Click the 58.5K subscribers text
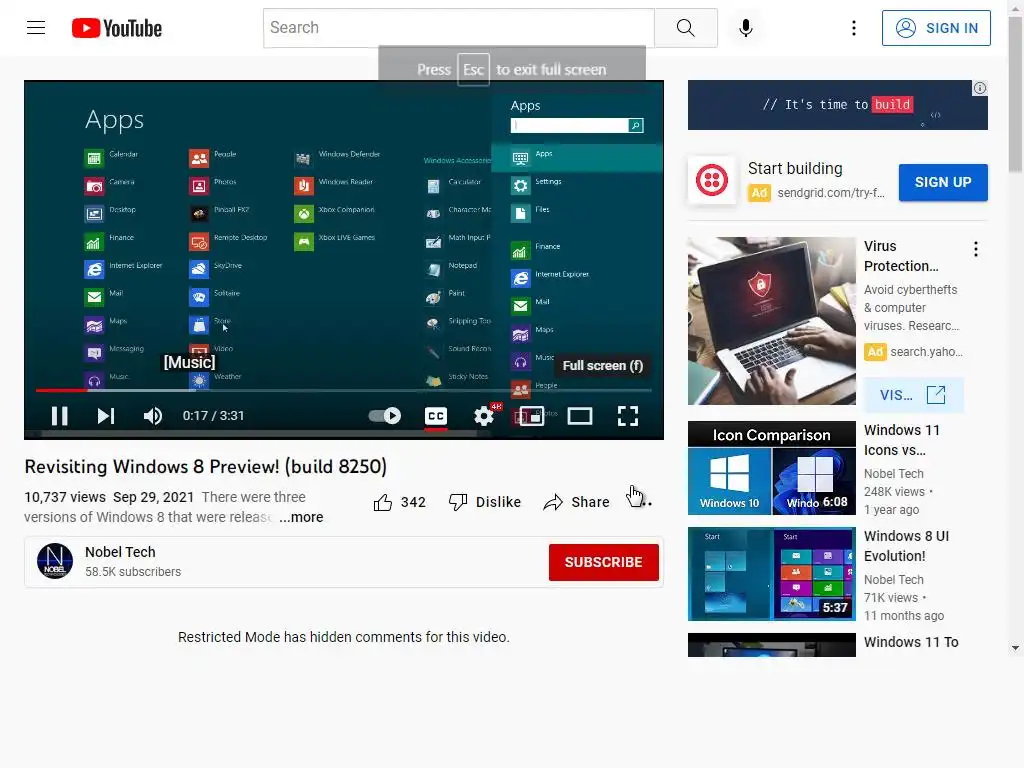The width and height of the screenshot is (1024, 768). (x=133, y=572)
